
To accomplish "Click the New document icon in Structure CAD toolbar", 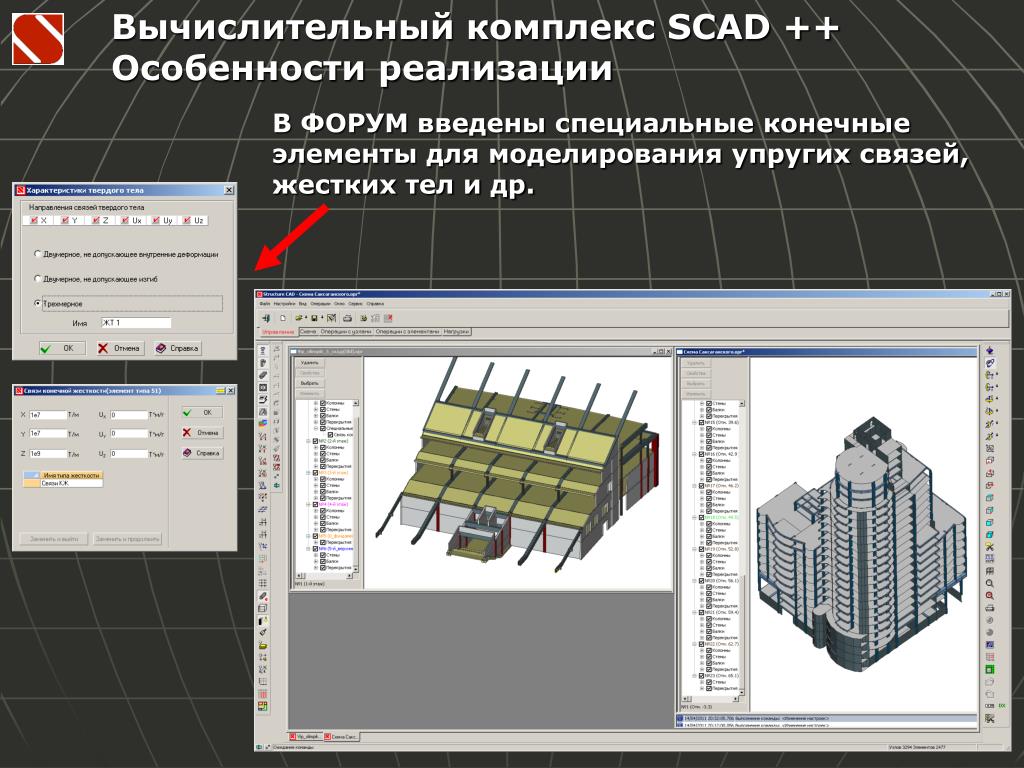I will point(283,318).
